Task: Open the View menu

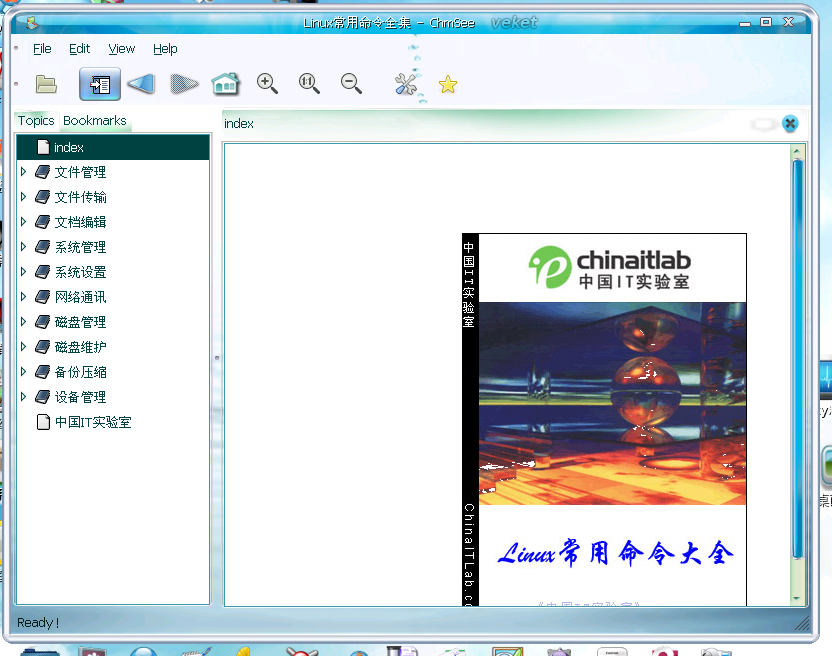Action: coord(122,49)
